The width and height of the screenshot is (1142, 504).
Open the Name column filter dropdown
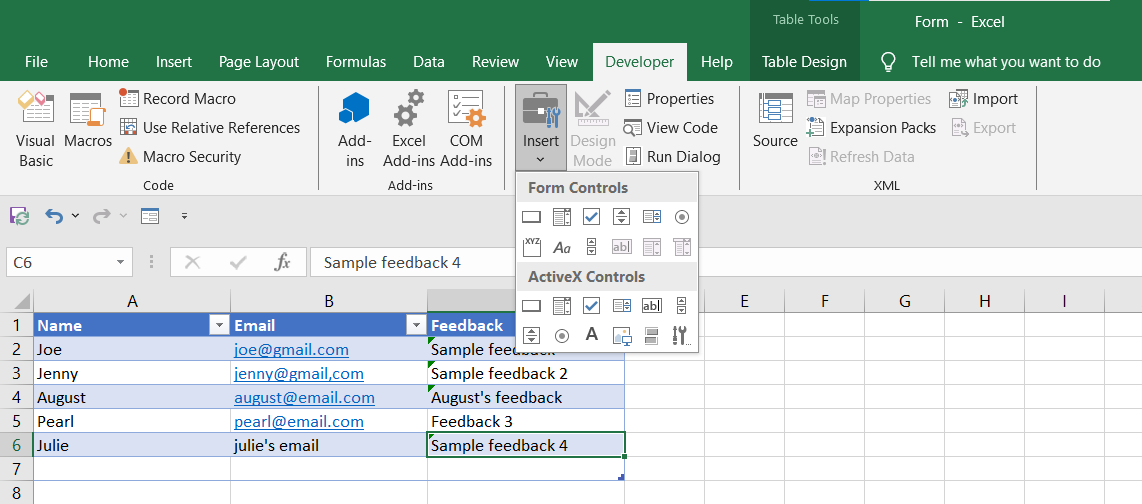coord(218,326)
